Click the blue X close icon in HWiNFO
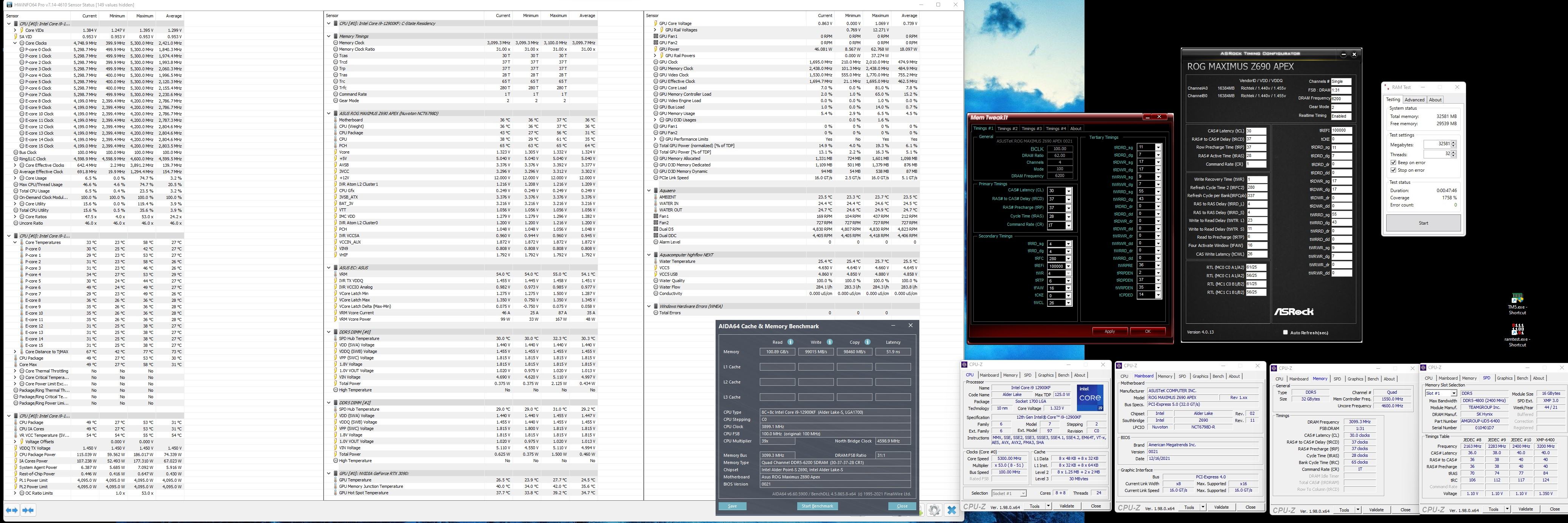This screenshot has width=1568, height=523. click(952, 510)
